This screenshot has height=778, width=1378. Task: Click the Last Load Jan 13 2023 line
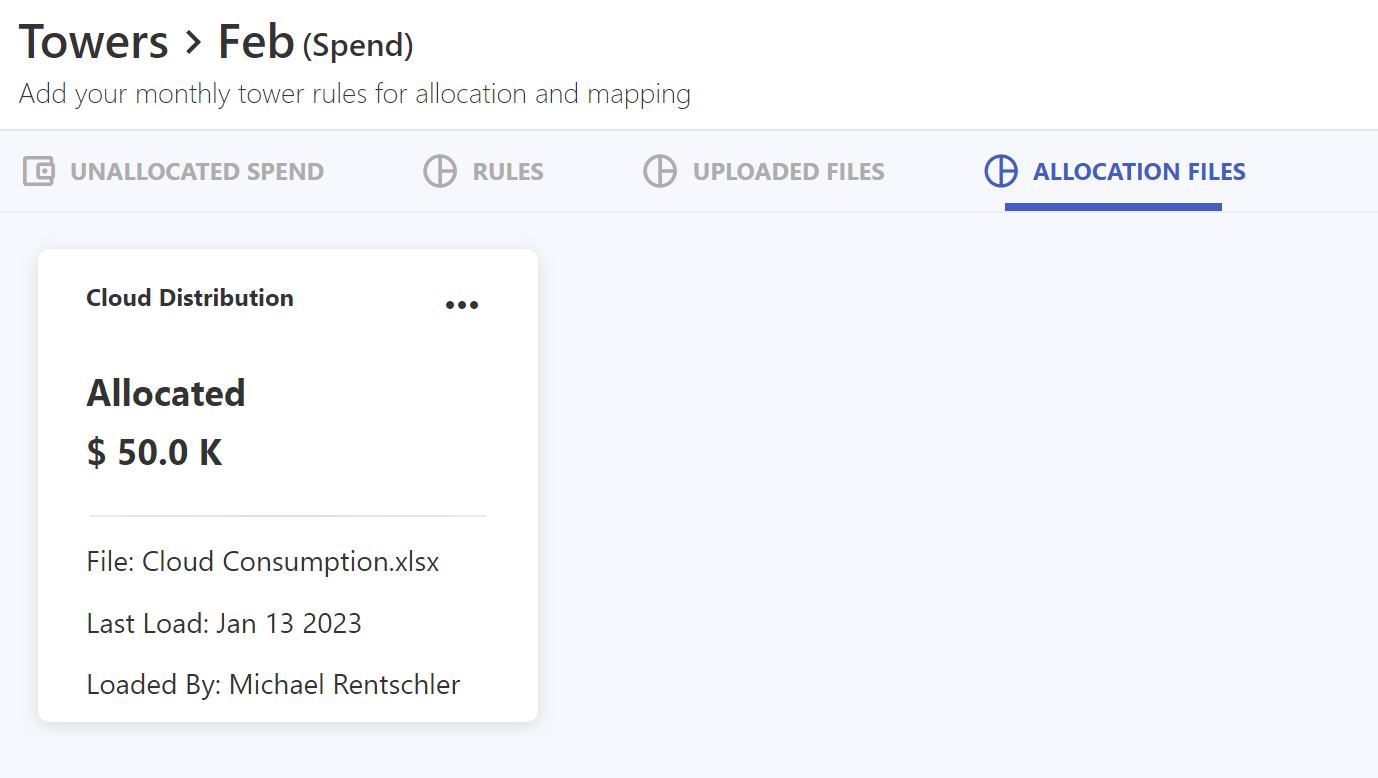224,624
